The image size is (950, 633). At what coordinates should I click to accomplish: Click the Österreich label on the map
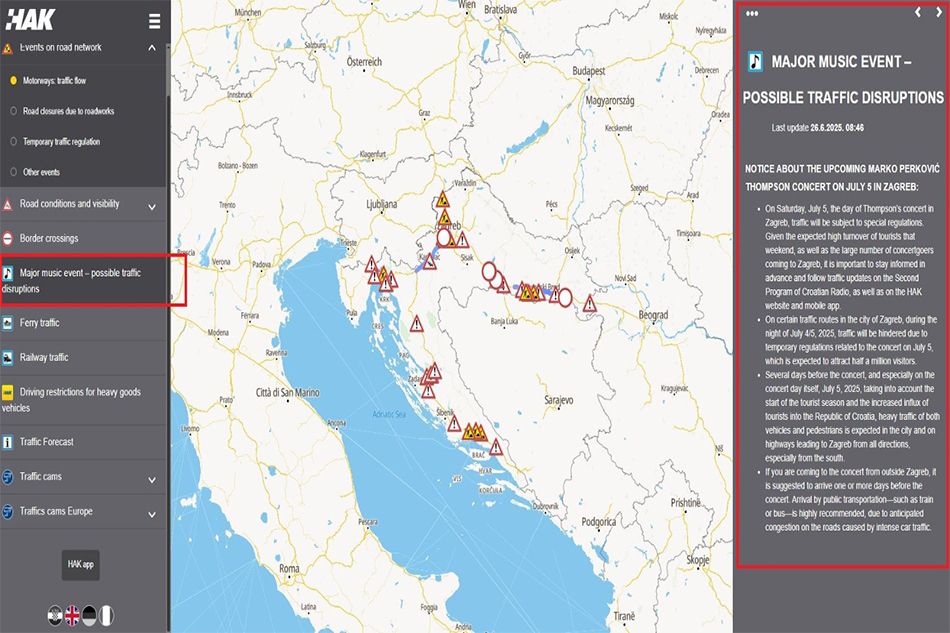coord(364,62)
